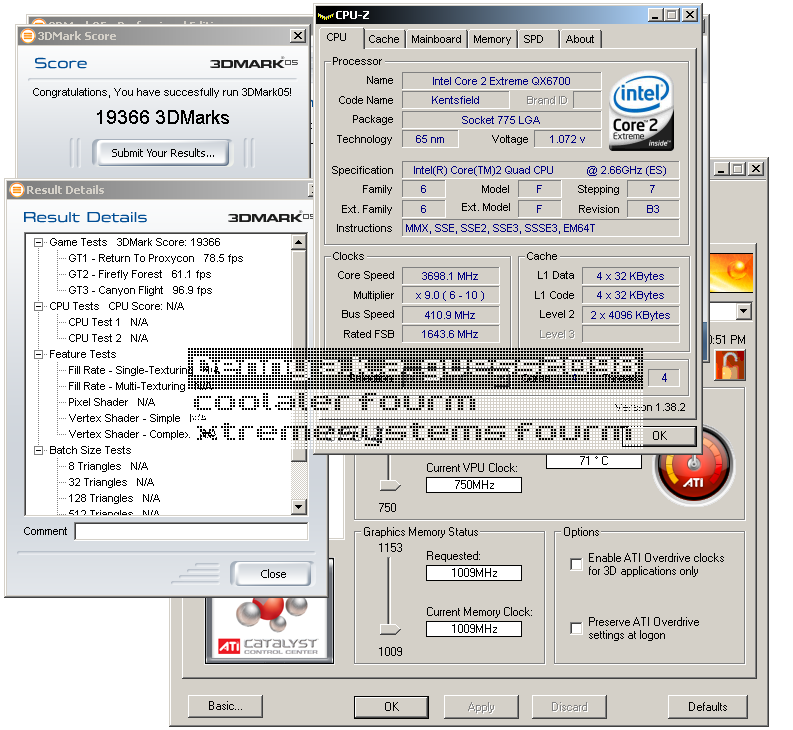Collapse the CPU Tests tree node
Viewport: 793px width, 730px height.
click(39, 306)
